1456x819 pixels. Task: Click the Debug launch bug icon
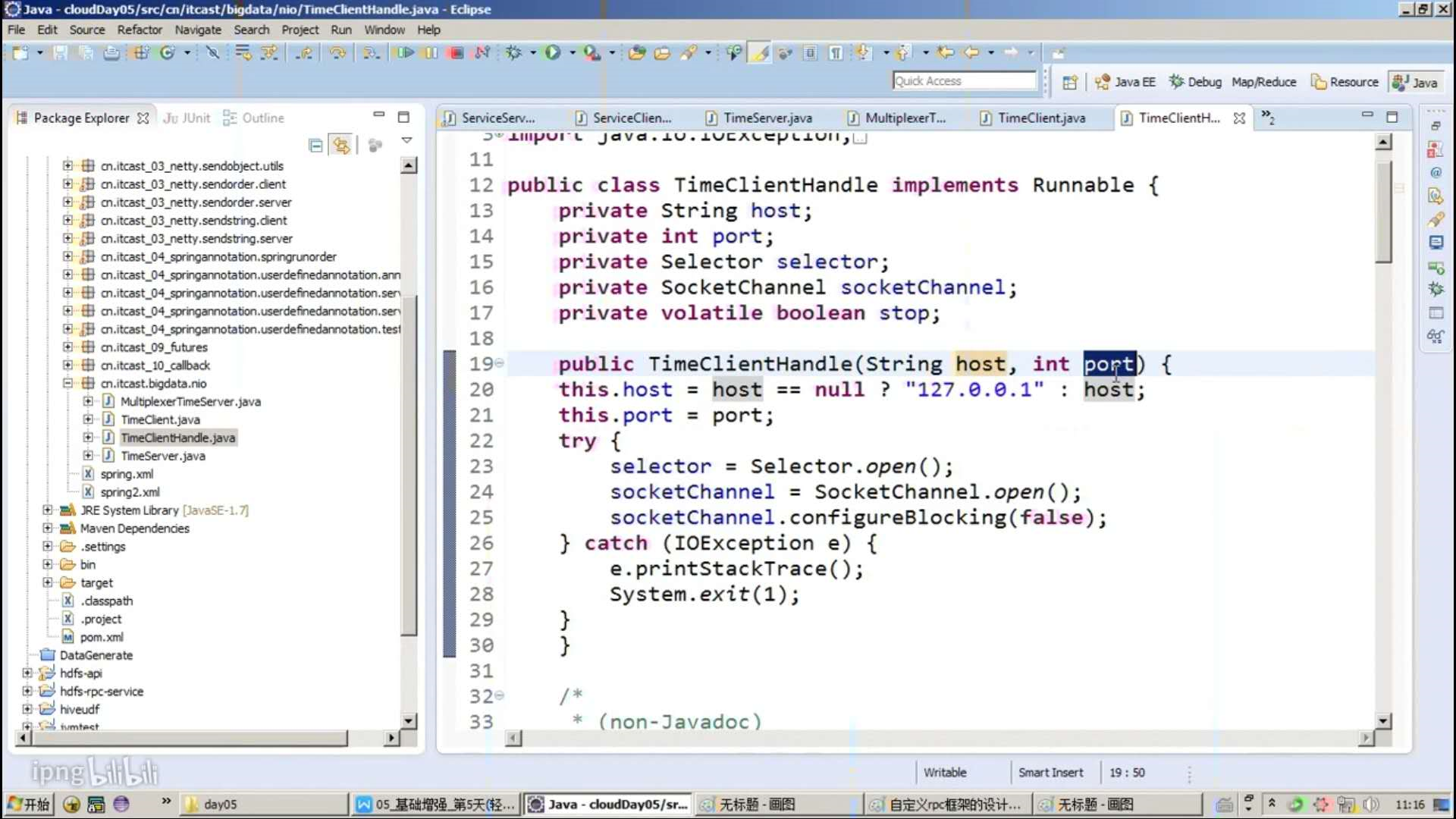coord(513,52)
